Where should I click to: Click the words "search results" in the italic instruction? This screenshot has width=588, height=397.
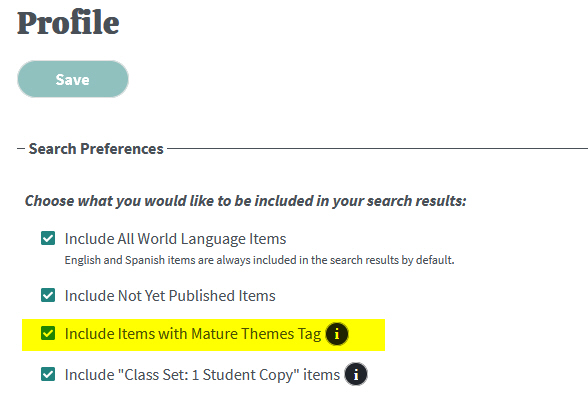(416, 201)
